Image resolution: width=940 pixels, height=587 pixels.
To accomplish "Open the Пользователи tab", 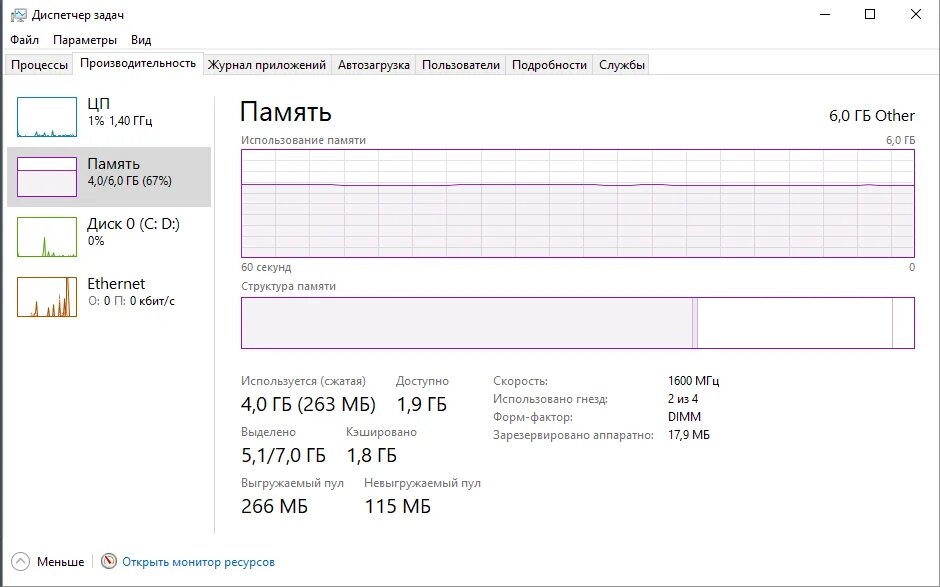I will pos(460,65).
